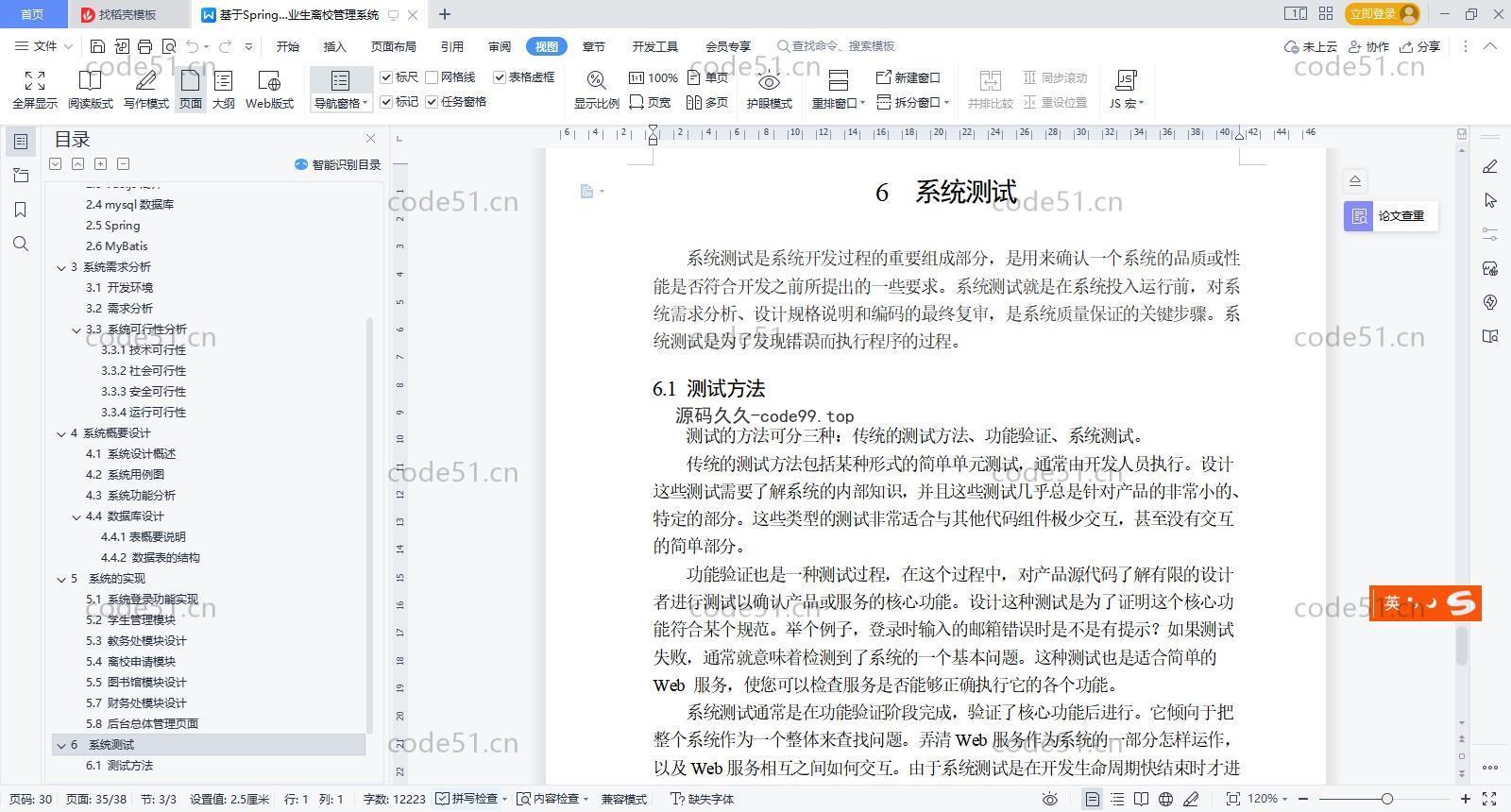Switch to the 章节 ribbon tab
The width and height of the screenshot is (1511, 812).
pyautogui.click(x=593, y=46)
